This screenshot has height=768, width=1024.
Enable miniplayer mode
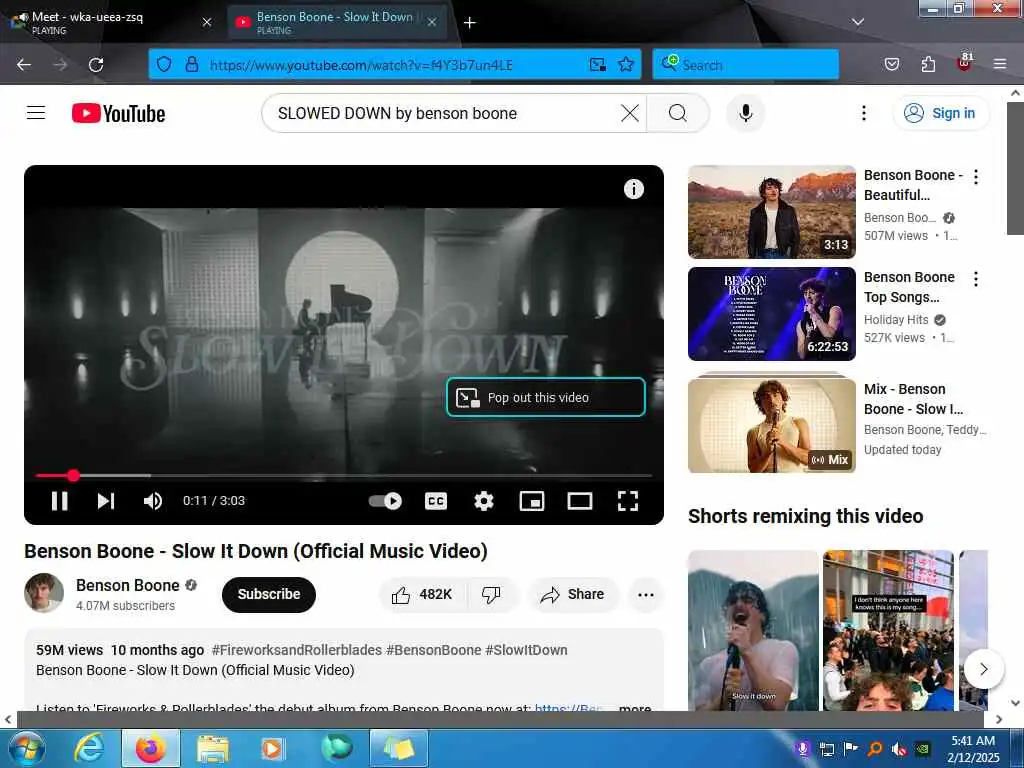[532, 501]
